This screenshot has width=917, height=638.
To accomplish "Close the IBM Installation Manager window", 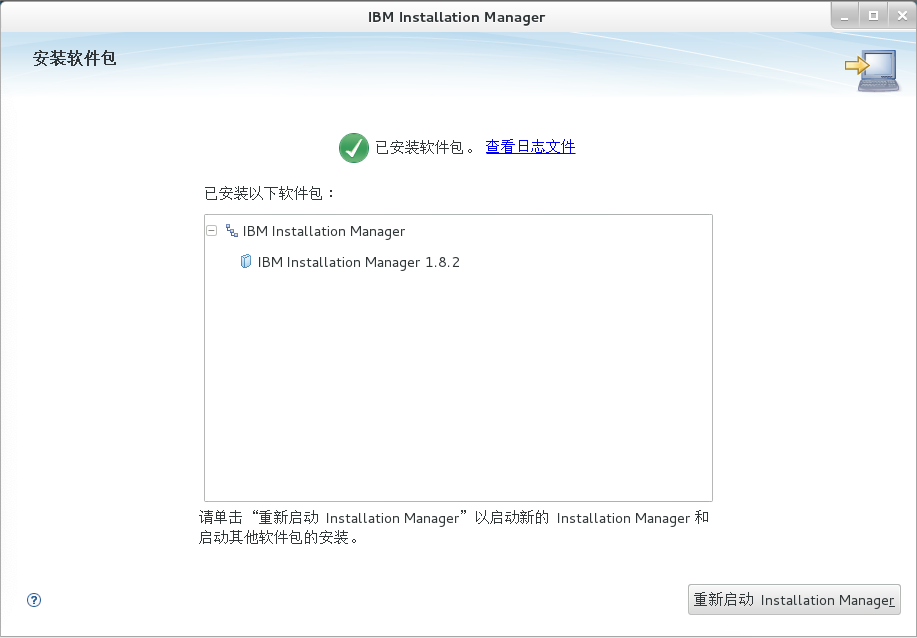I will (902, 16).
